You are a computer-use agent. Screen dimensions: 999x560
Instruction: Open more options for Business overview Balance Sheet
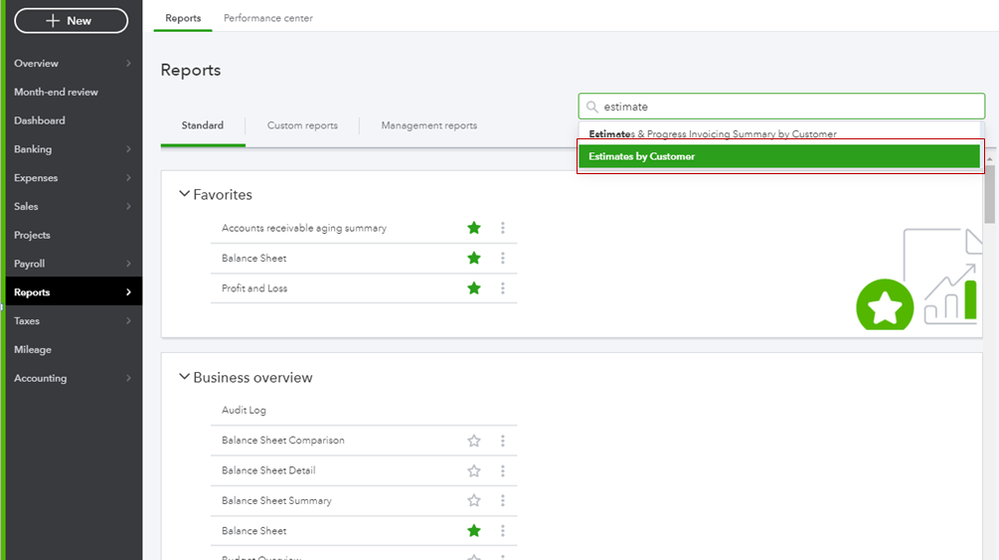503,531
